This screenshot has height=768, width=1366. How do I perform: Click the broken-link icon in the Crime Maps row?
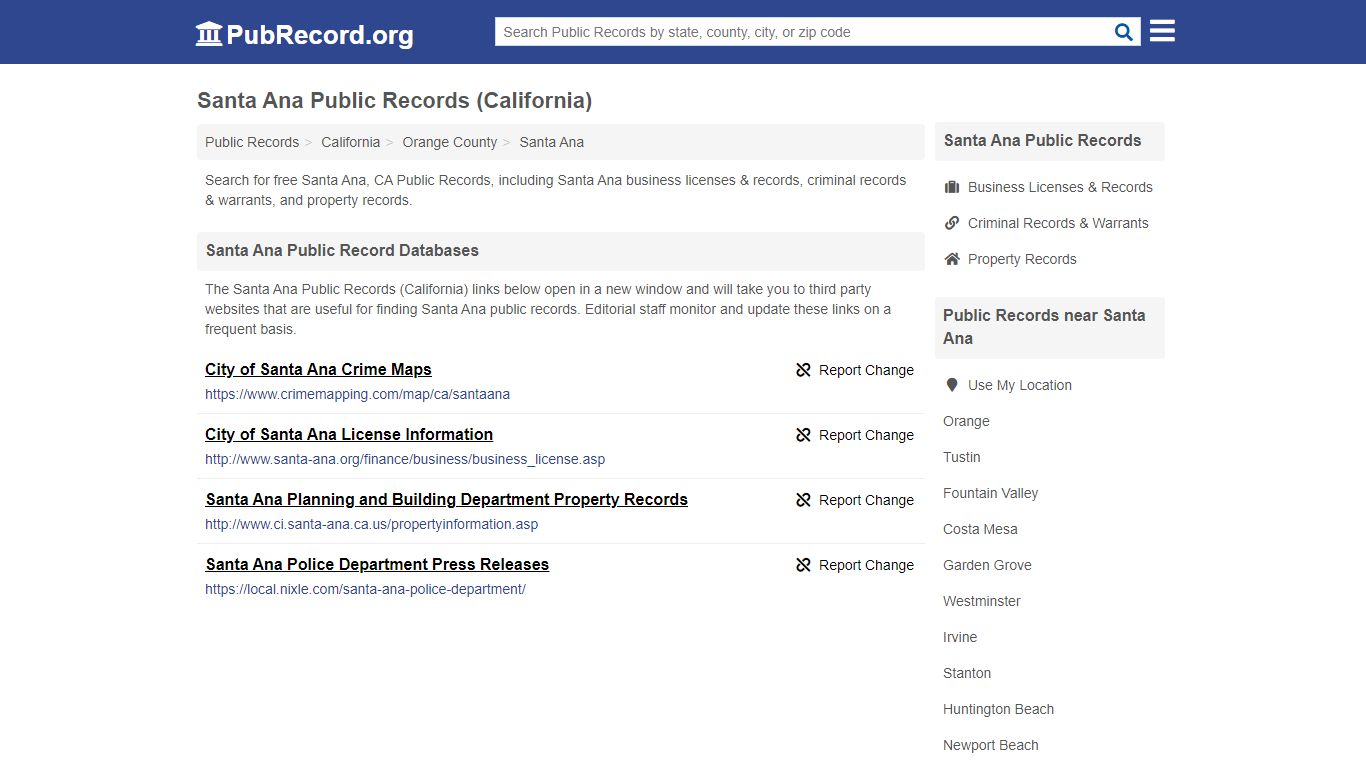pyautogui.click(x=803, y=370)
